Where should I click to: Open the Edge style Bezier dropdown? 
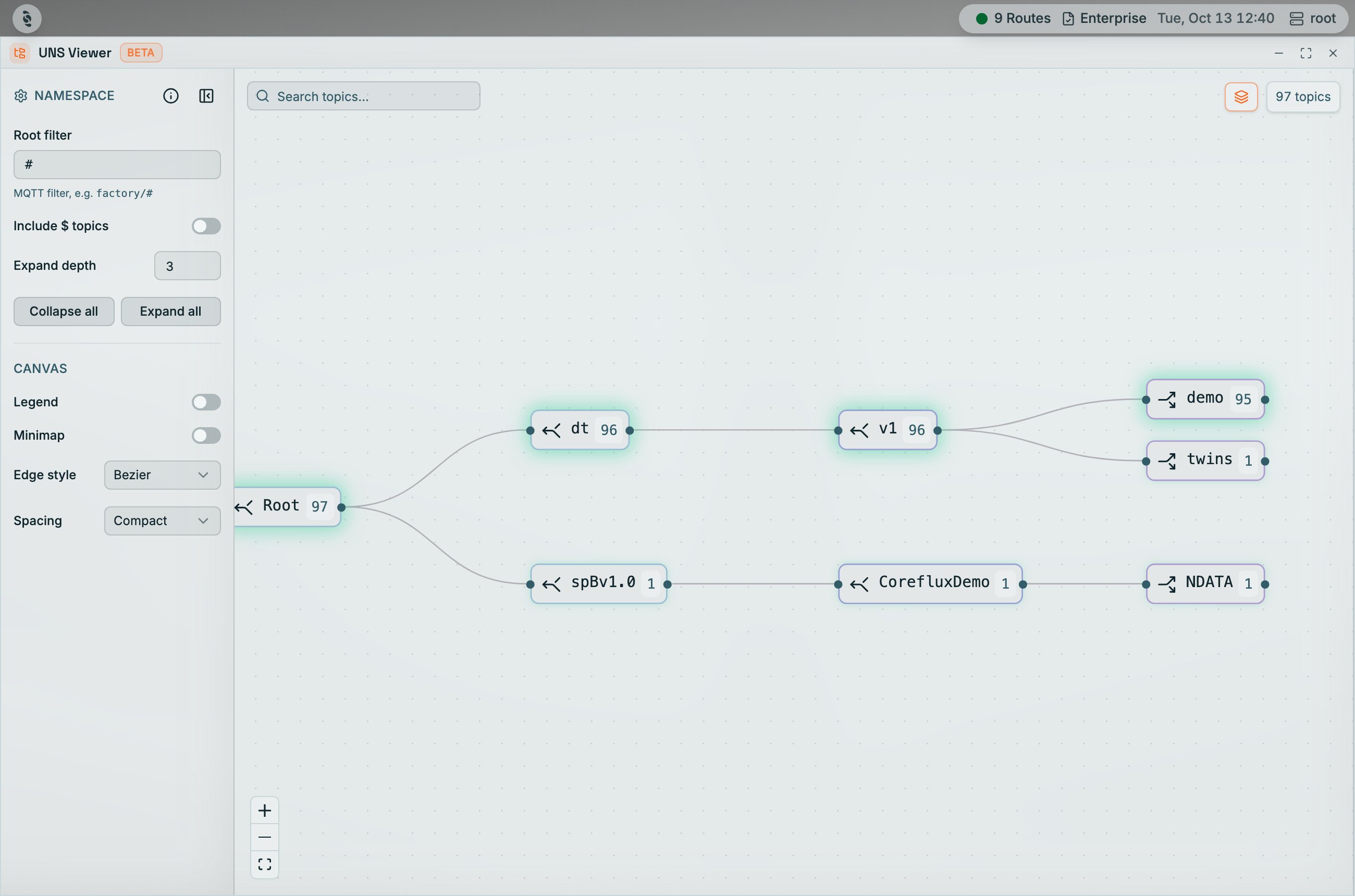coord(163,476)
